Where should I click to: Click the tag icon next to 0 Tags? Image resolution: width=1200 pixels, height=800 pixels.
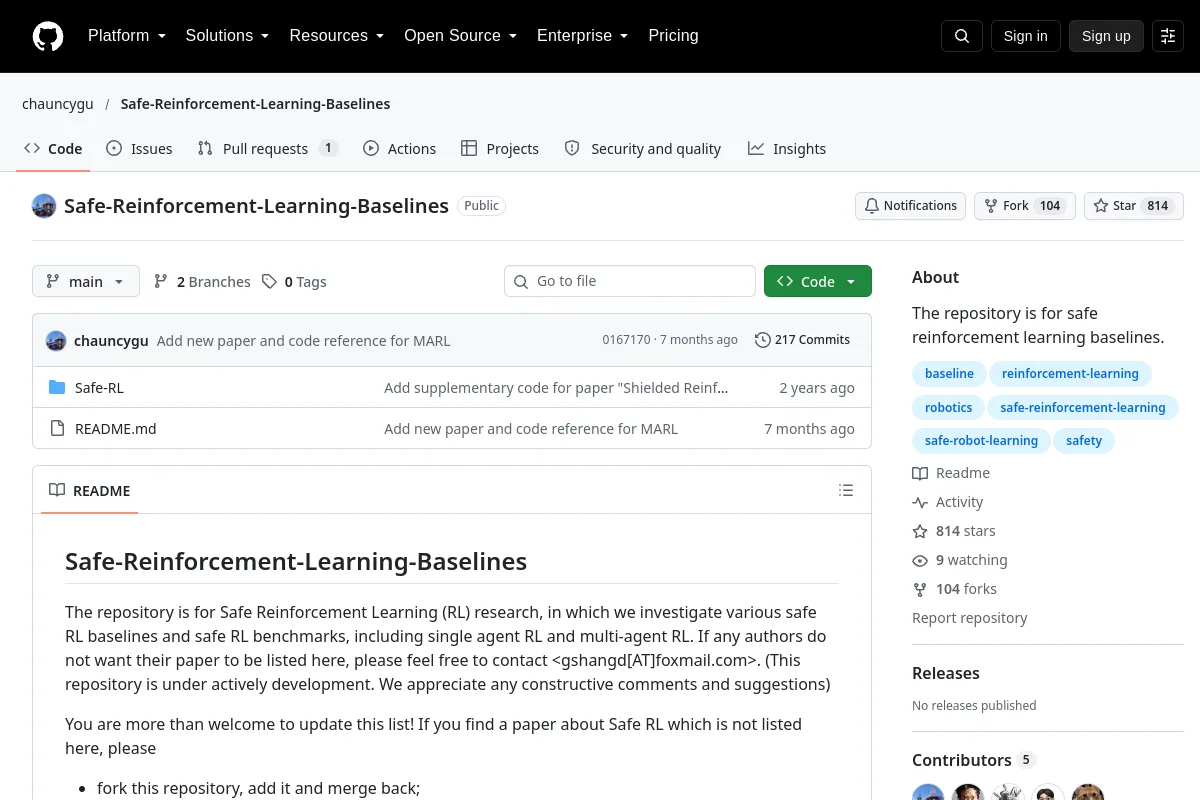click(269, 282)
